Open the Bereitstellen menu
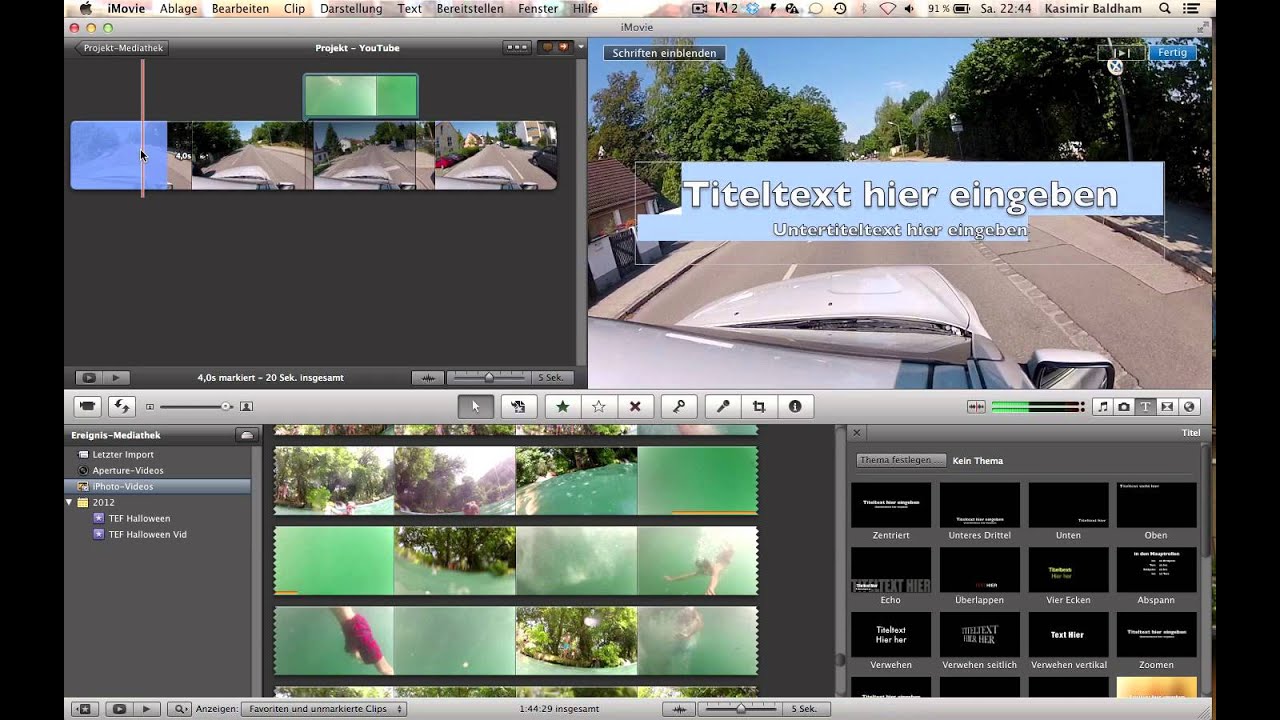The image size is (1280, 720). tap(470, 8)
